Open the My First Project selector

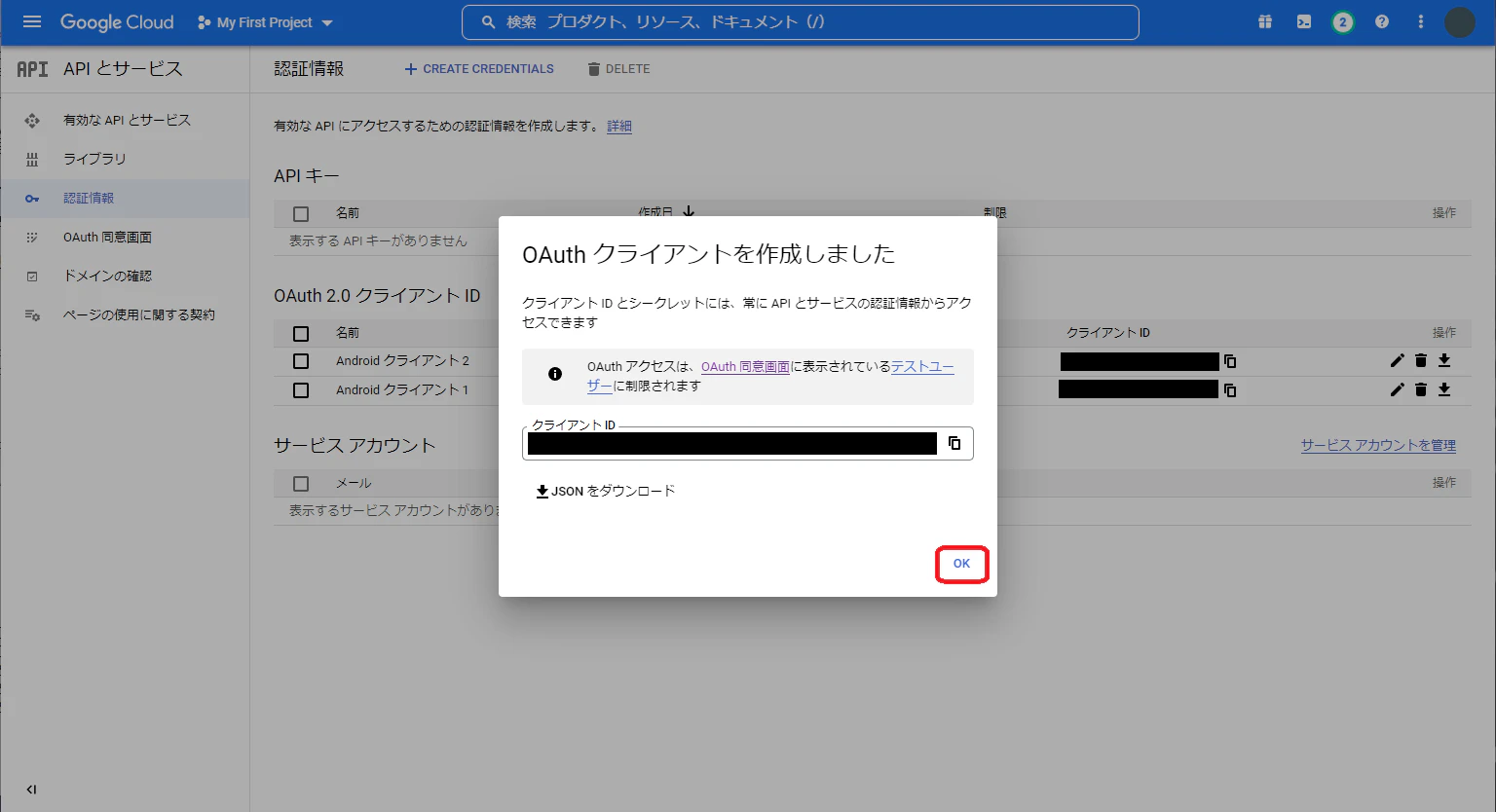(x=265, y=22)
